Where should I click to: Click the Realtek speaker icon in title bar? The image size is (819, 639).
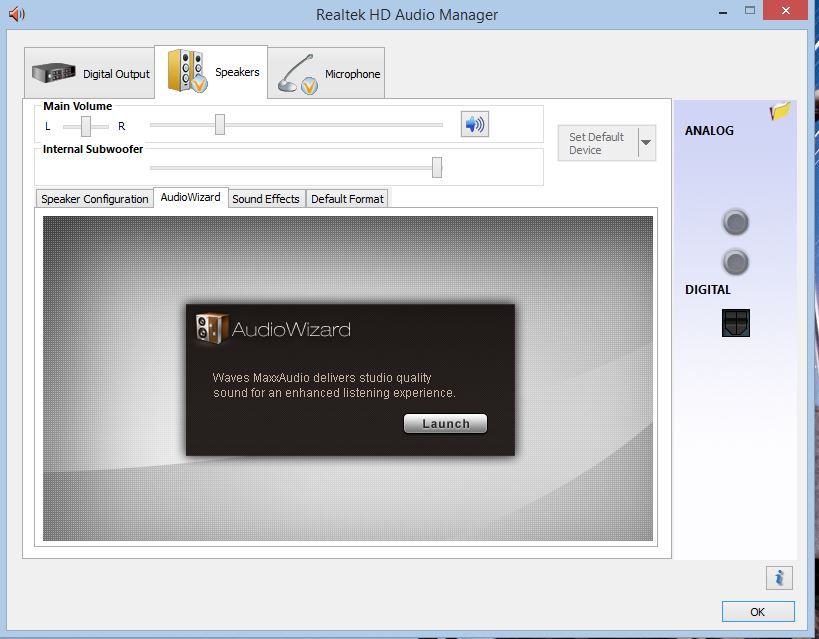click(17, 14)
